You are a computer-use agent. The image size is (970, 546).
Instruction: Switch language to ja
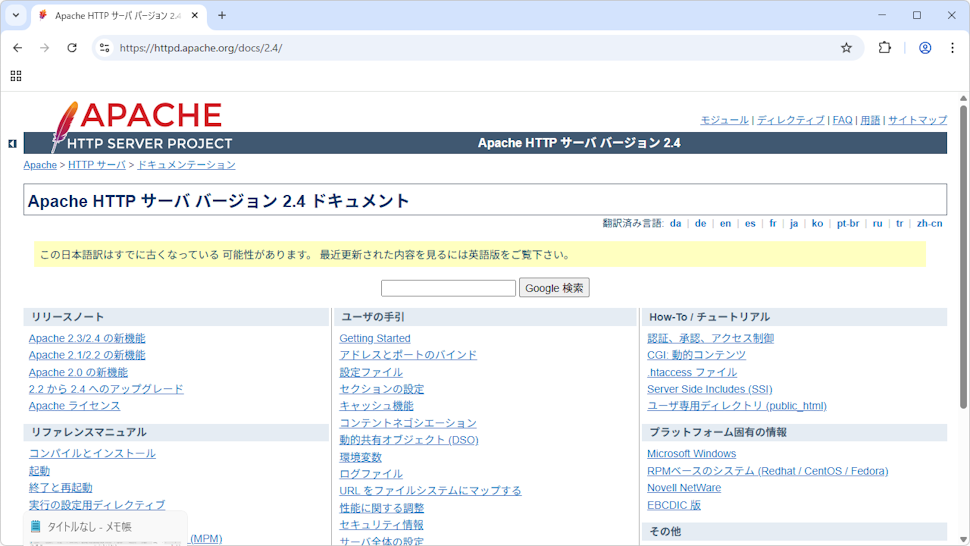tap(794, 223)
